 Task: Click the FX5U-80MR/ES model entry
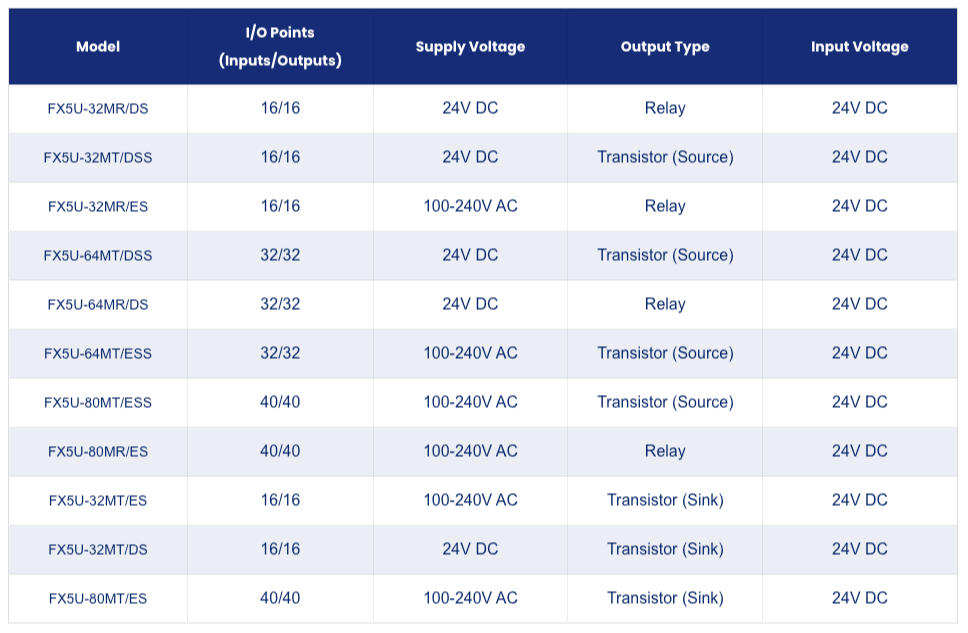point(98,451)
